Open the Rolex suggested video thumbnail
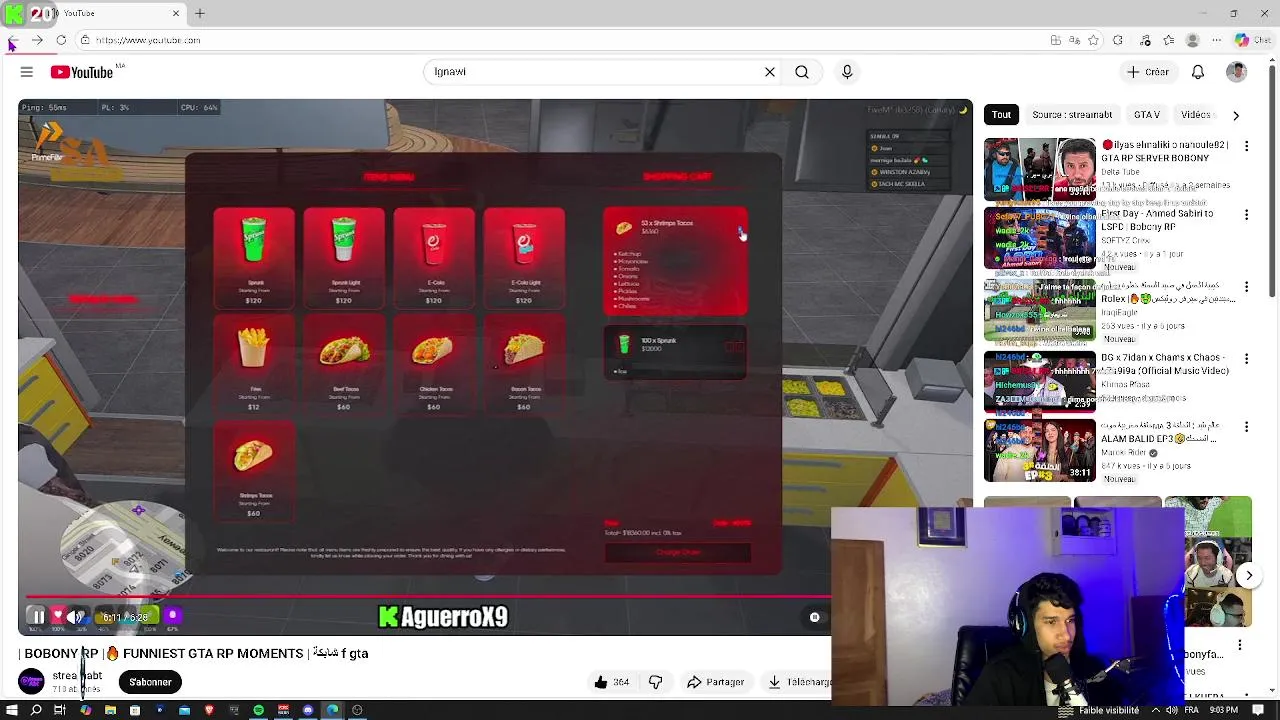The height and width of the screenshot is (720, 1280). click(1039, 311)
